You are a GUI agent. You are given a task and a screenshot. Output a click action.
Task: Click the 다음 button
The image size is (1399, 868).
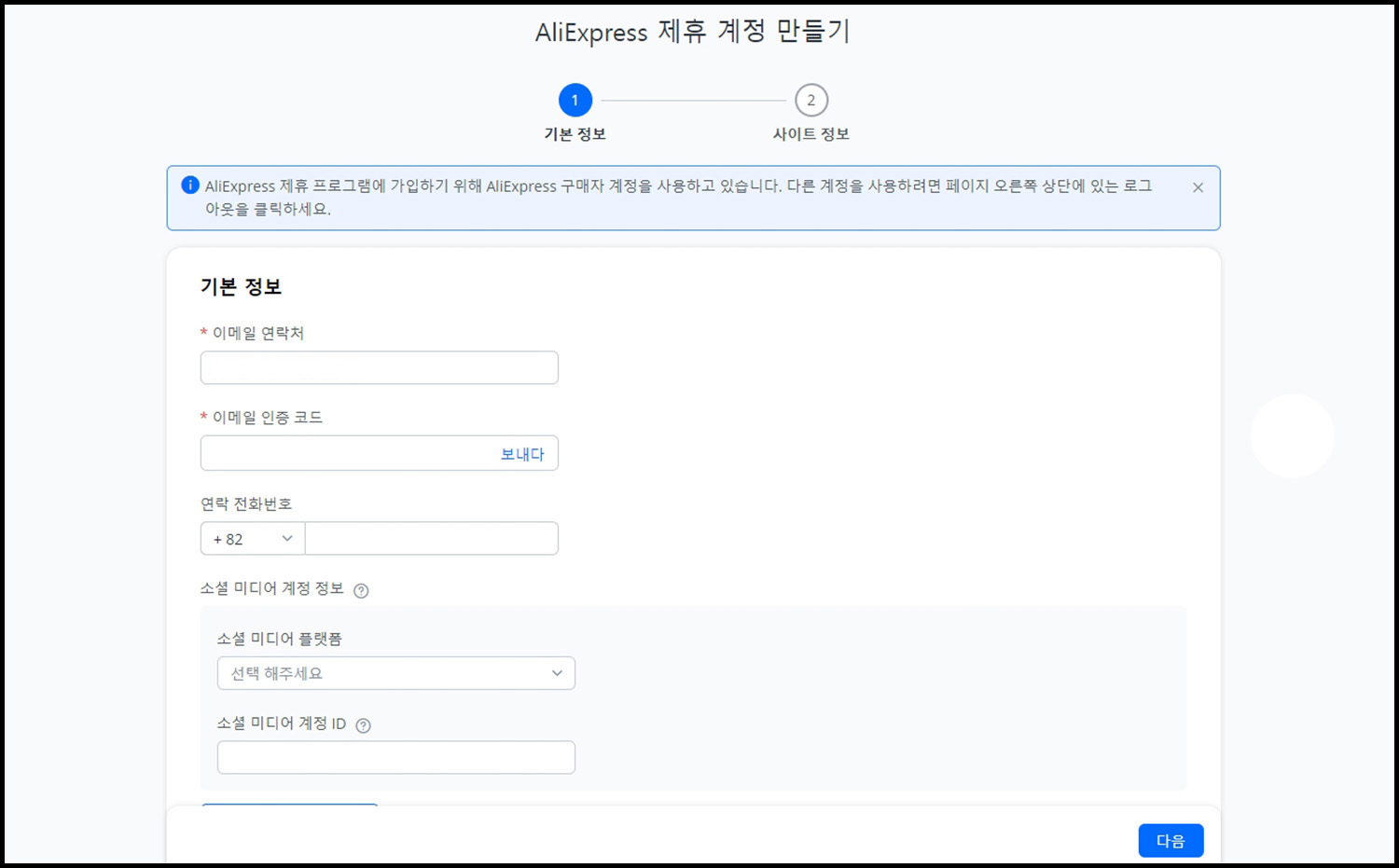coord(1170,841)
